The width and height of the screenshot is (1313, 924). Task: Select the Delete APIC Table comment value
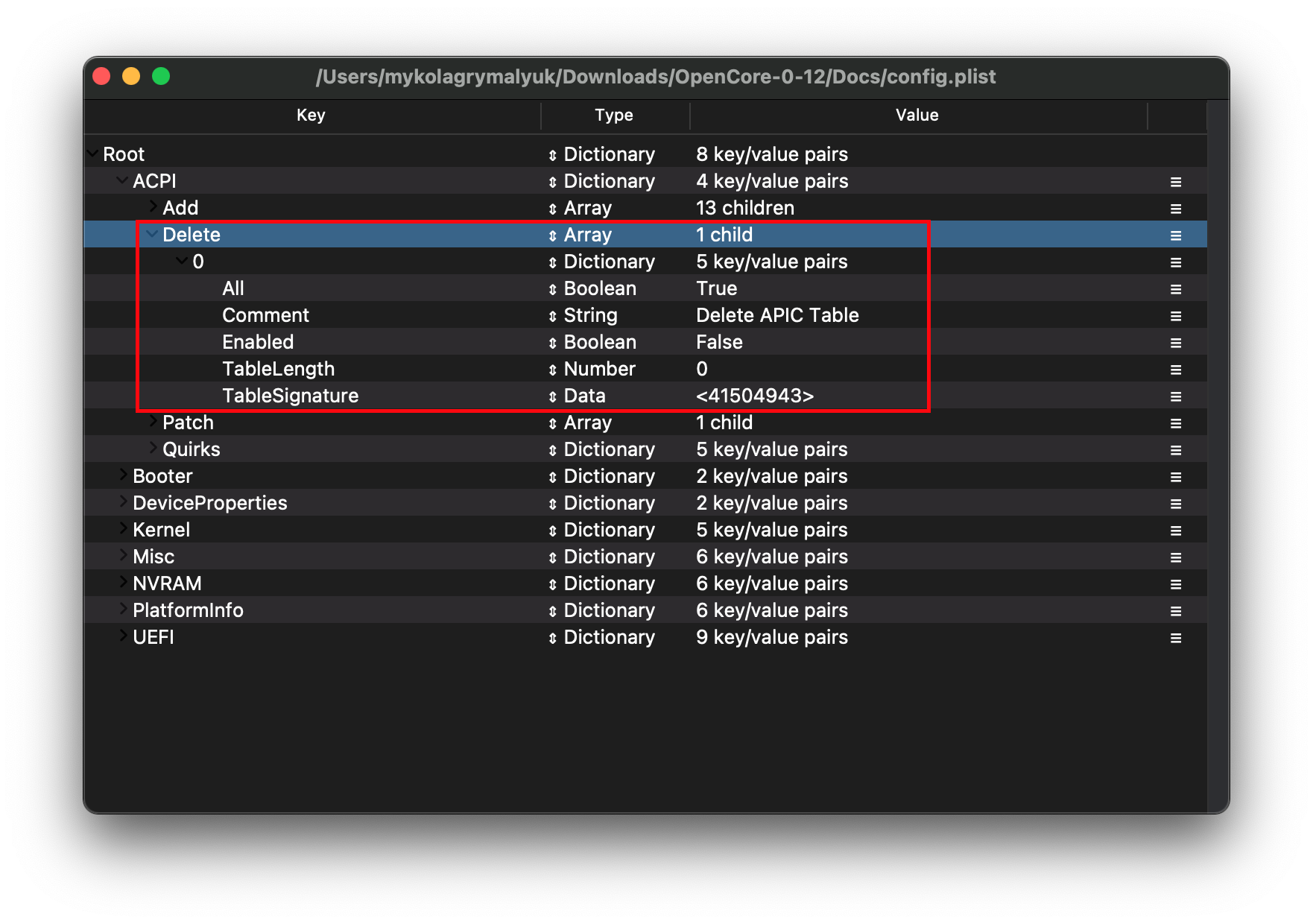(x=777, y=316)
